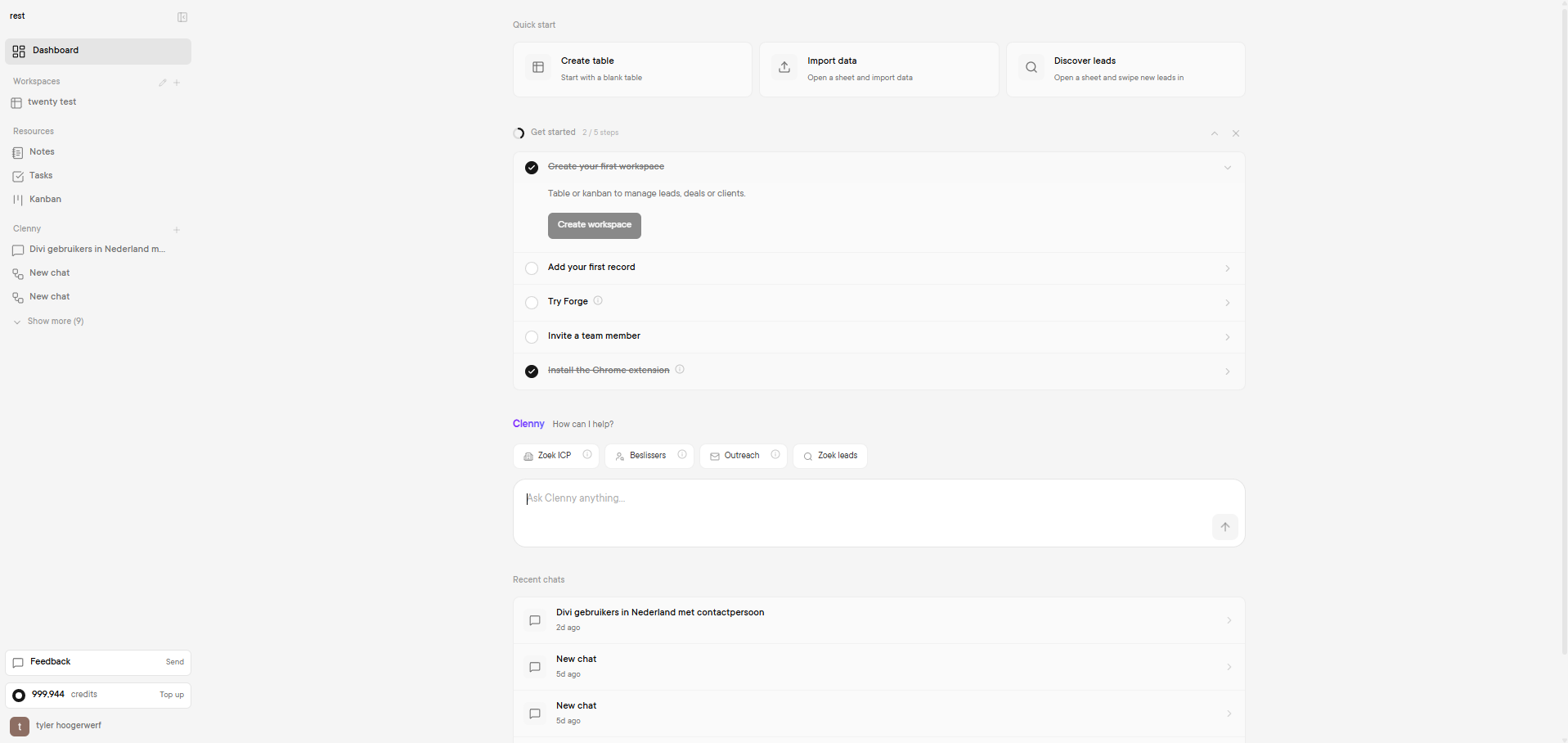Open the Kanban view

click(98, 200)
